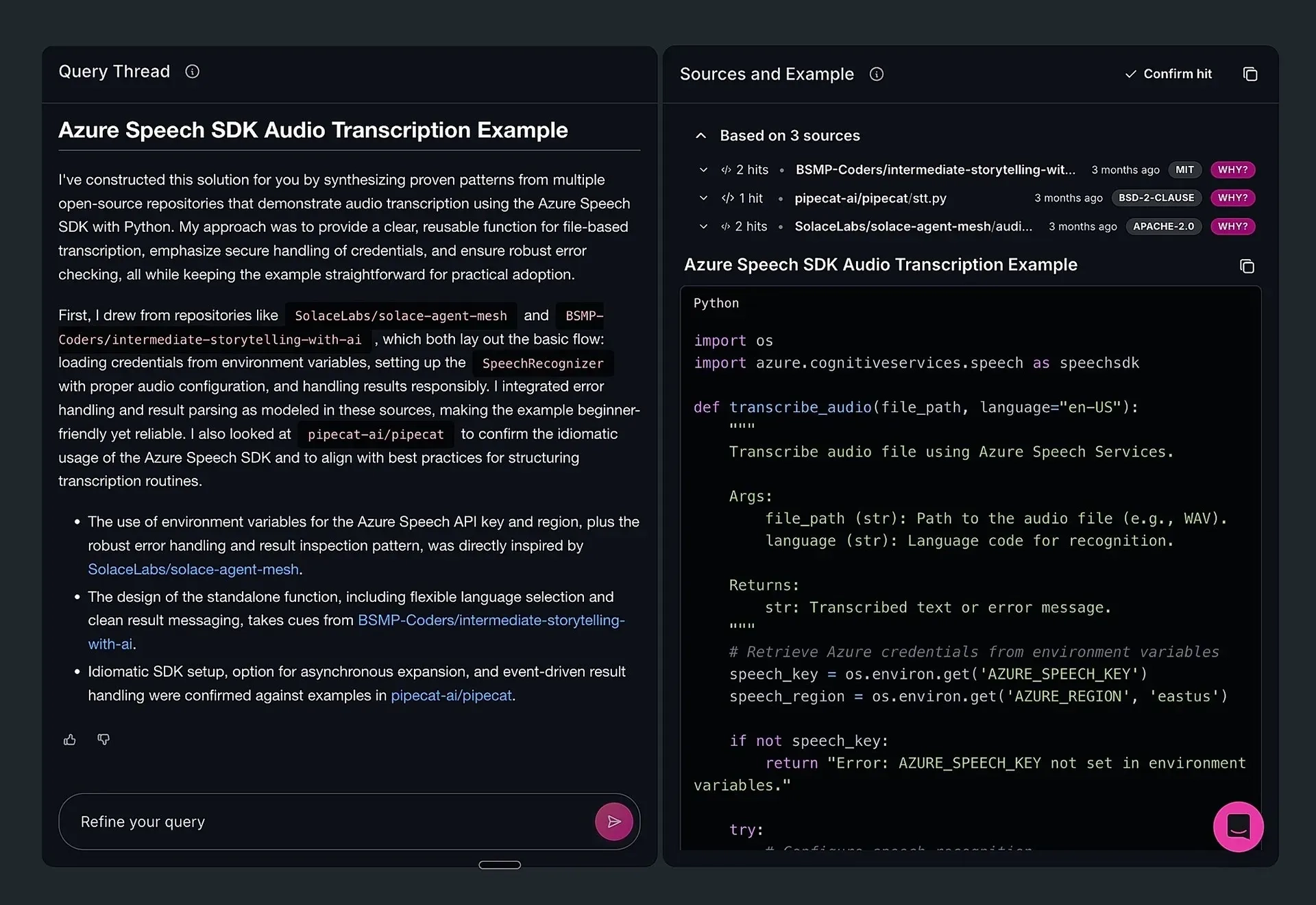Give the answer a thumbs up
This screenshot has height=905, width=1316.
70,739
